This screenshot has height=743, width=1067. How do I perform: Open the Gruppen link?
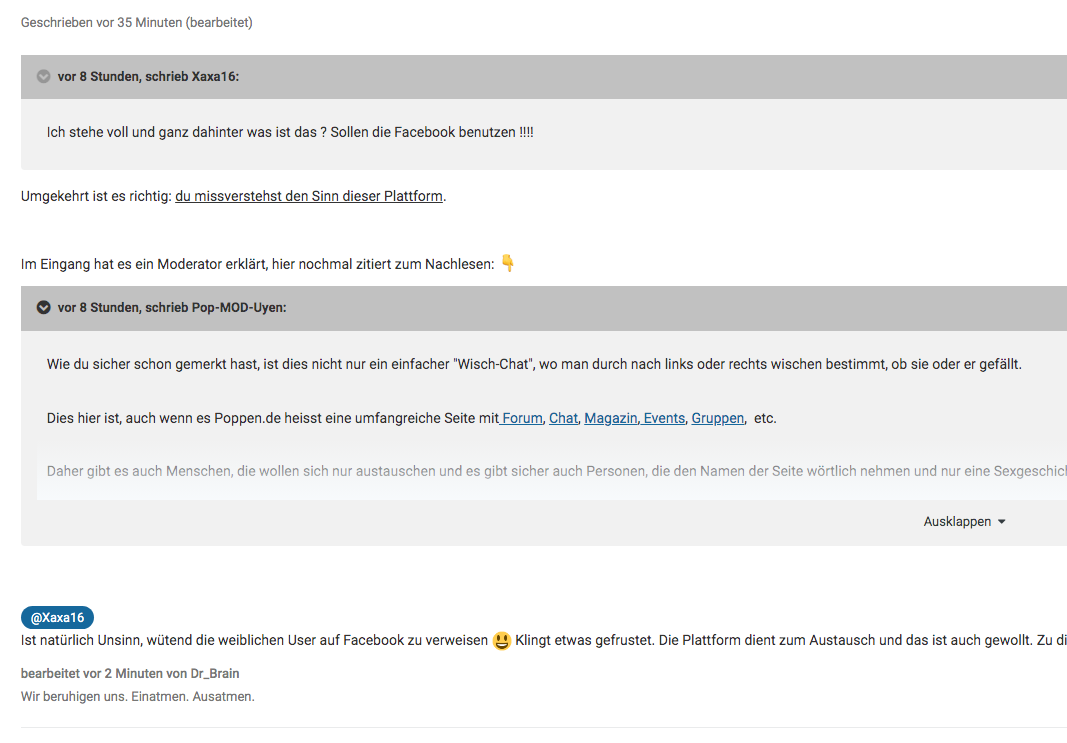tap(717, 418)
